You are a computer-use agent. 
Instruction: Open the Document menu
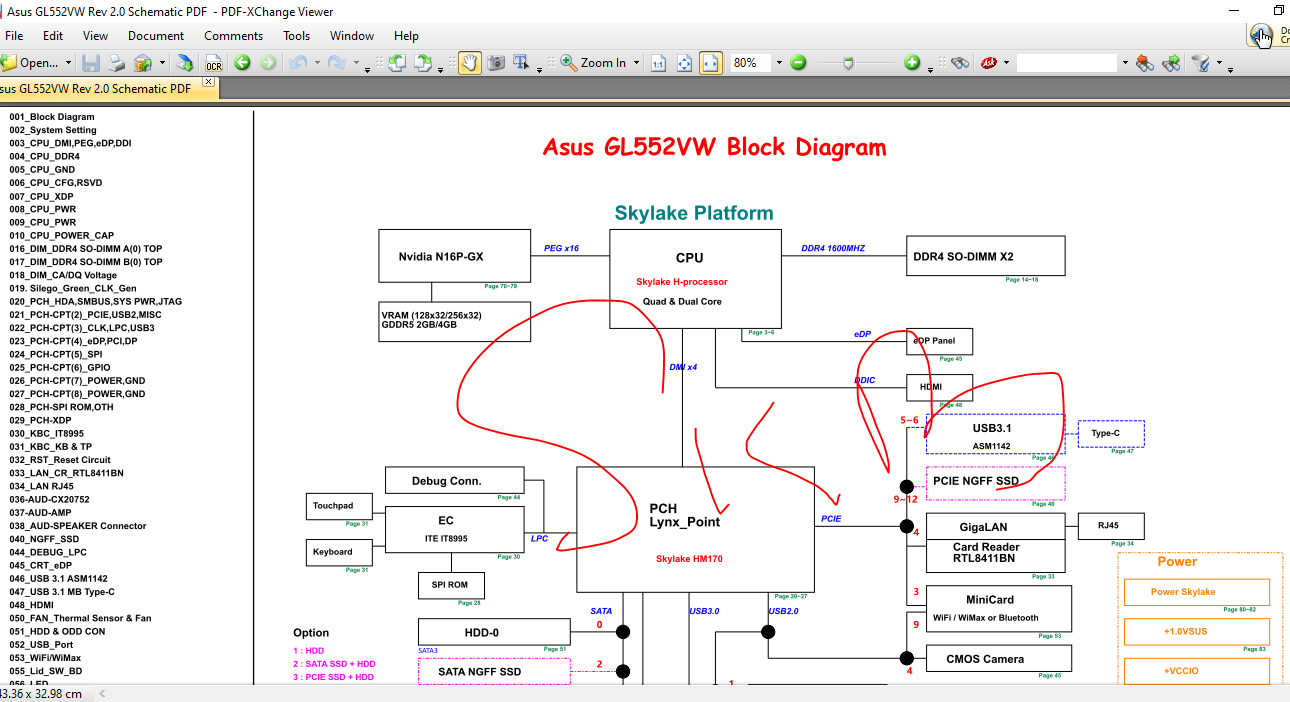click(156, 35)
